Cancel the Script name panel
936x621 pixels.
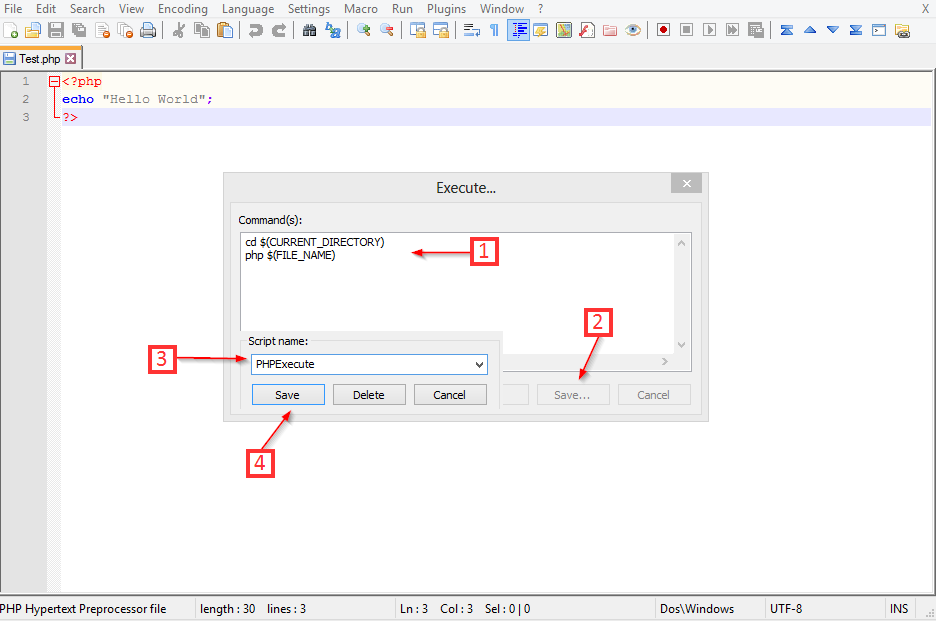pos(449,395)
